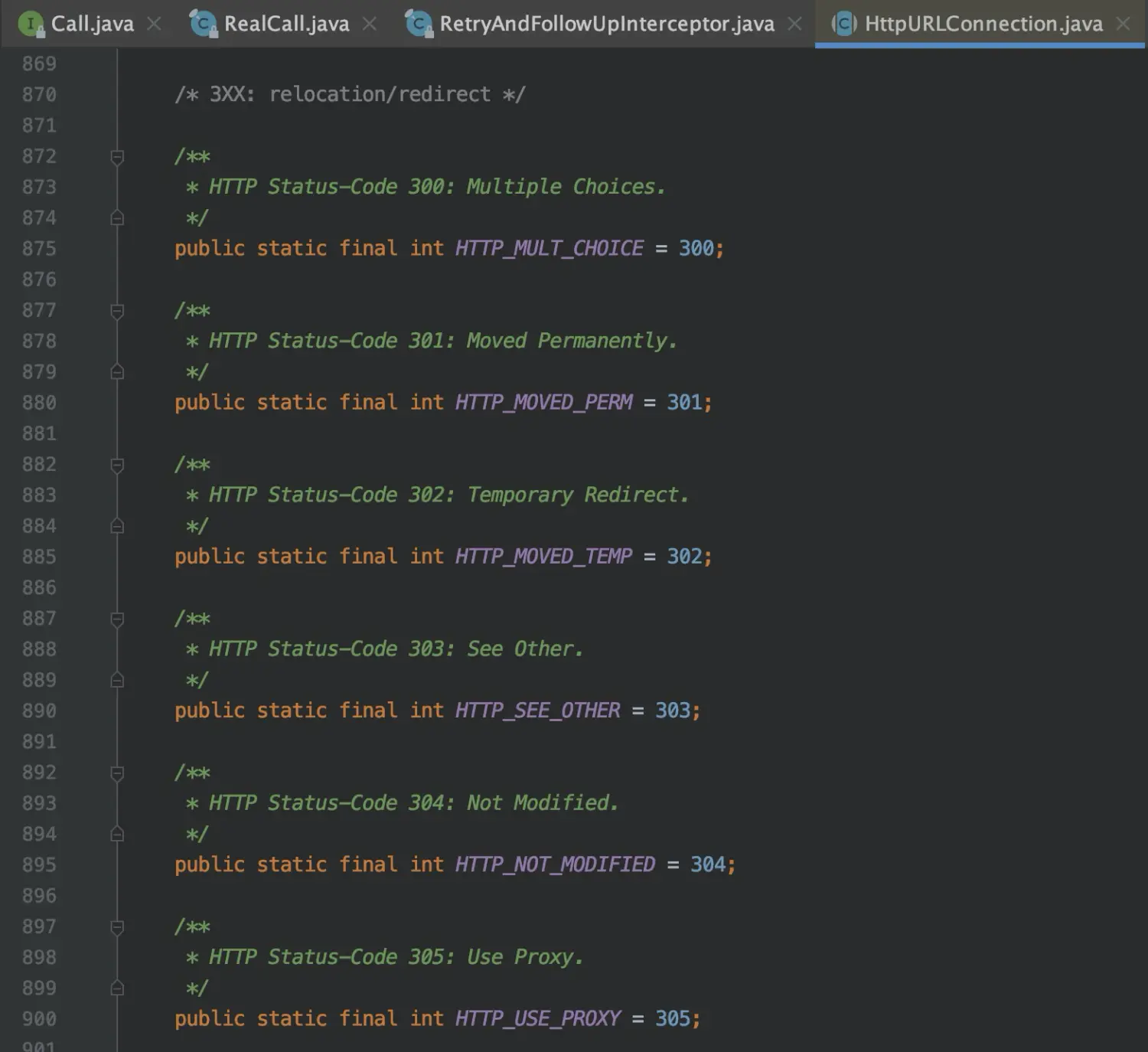Collapse the Javadoc for See Other
Screen dimensions: 1148x1052
tap(116, 619)
